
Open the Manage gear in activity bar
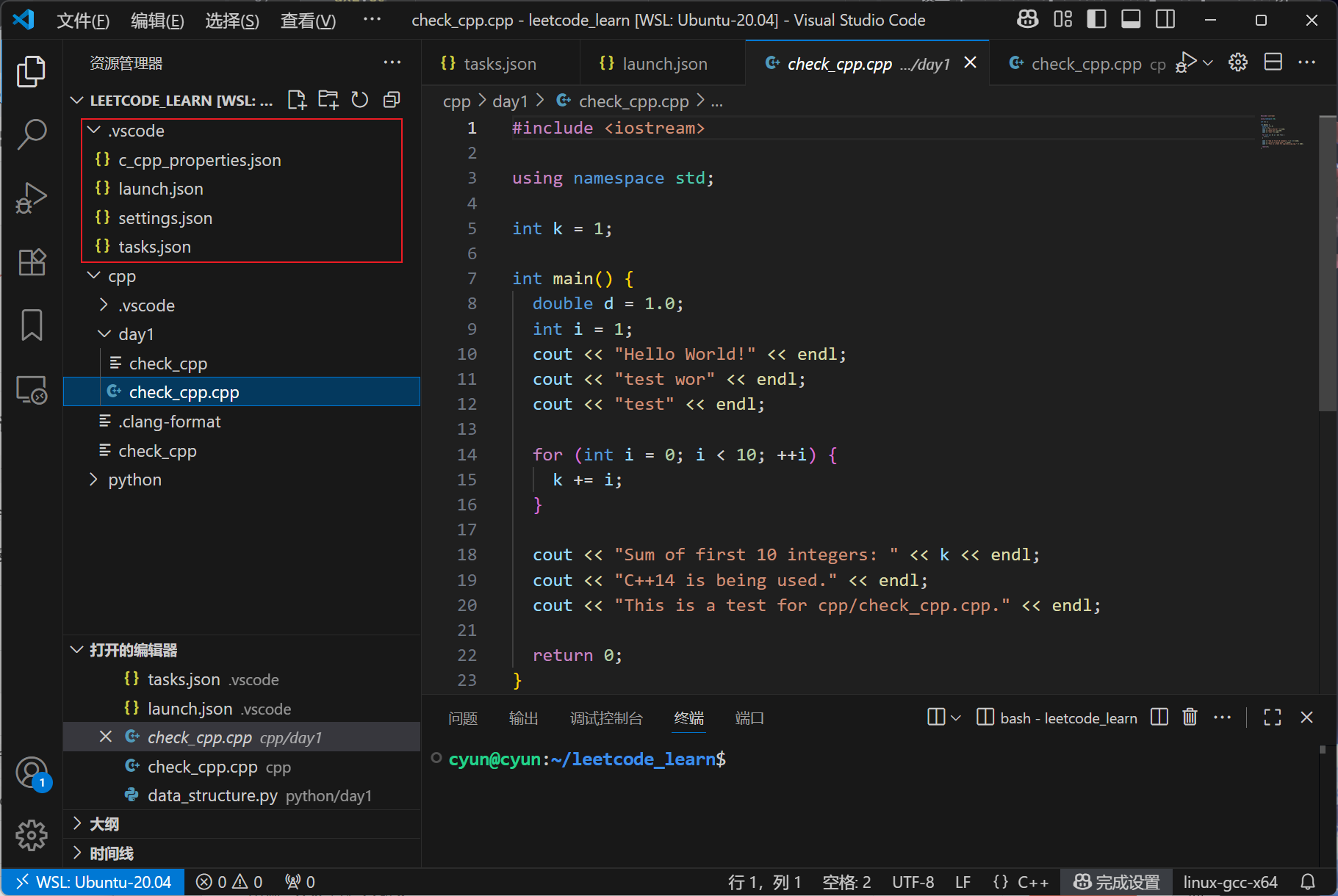pos(31,835)
